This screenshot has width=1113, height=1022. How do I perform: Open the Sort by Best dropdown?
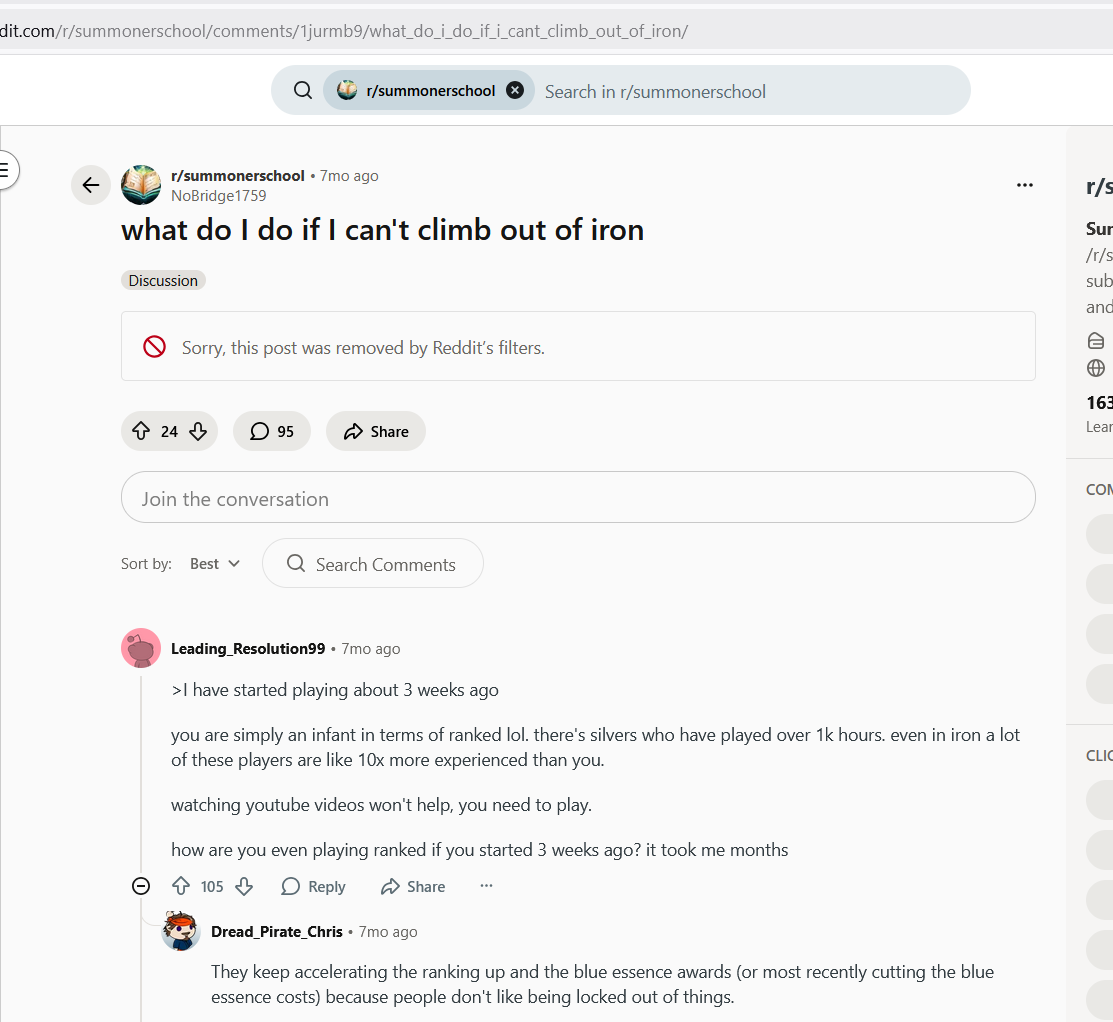[215, 564]
